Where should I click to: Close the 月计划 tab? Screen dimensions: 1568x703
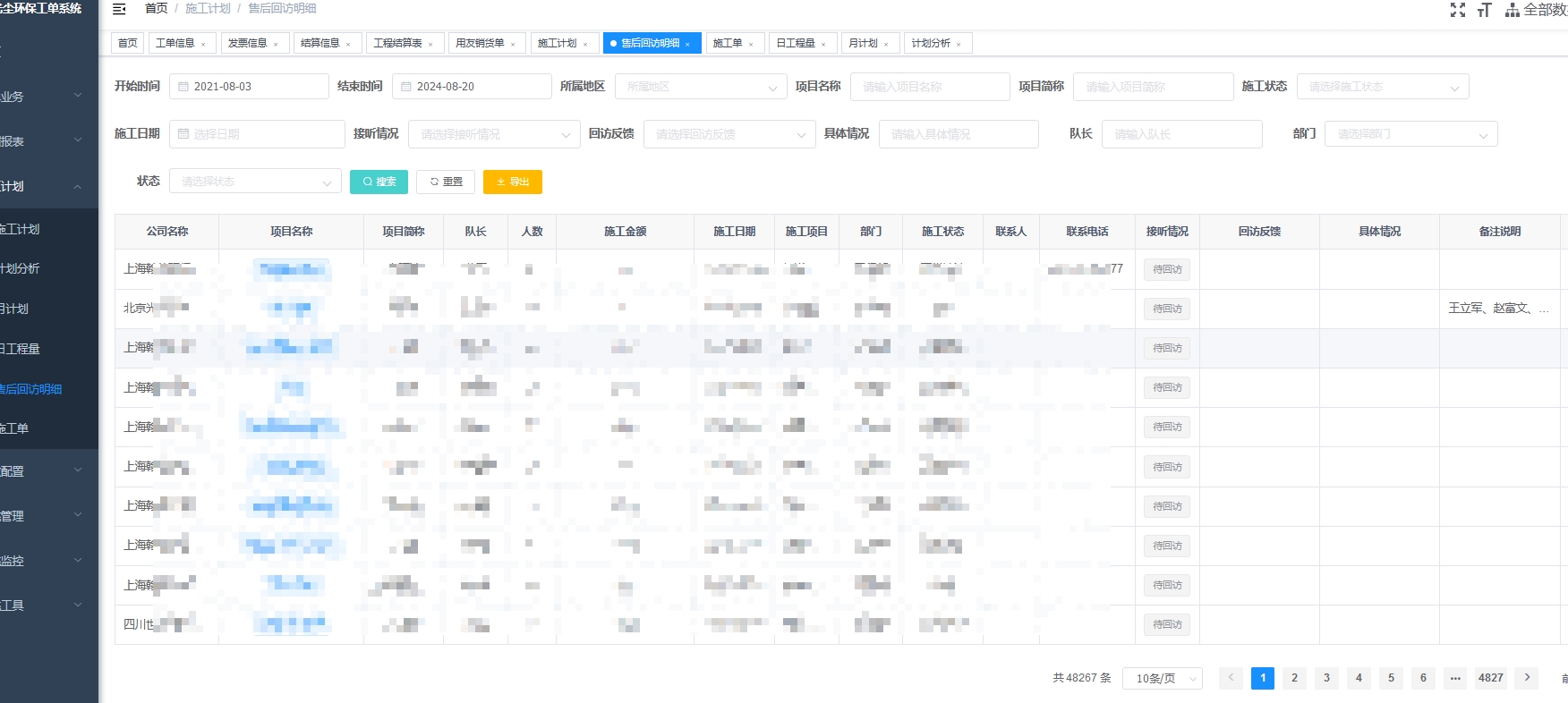[886, 44]
